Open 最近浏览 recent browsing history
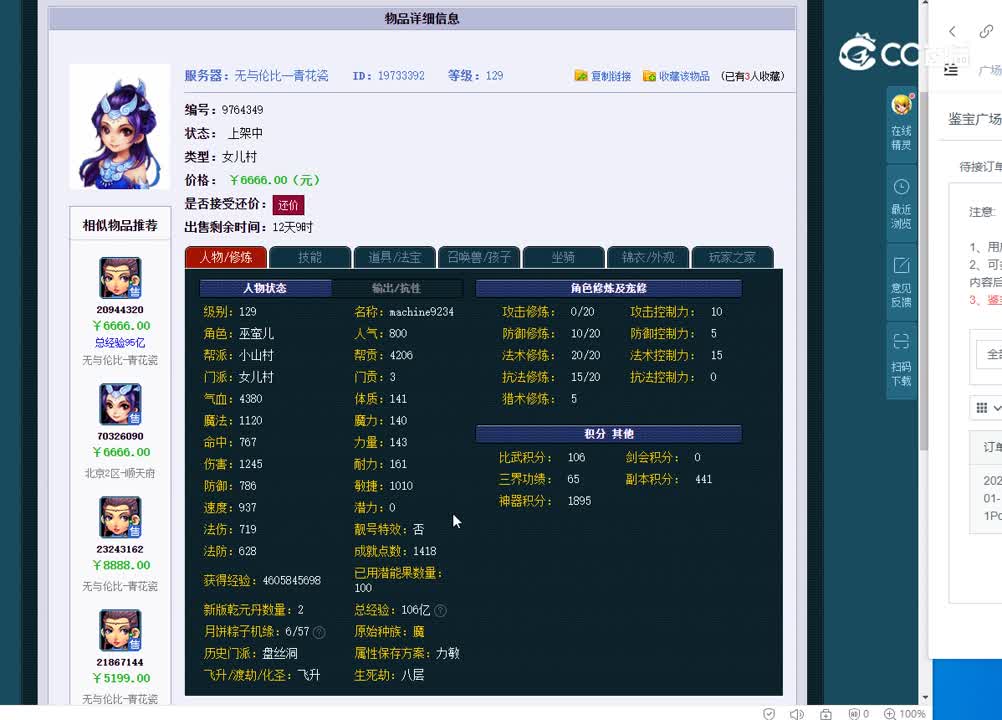 point(901,203)
